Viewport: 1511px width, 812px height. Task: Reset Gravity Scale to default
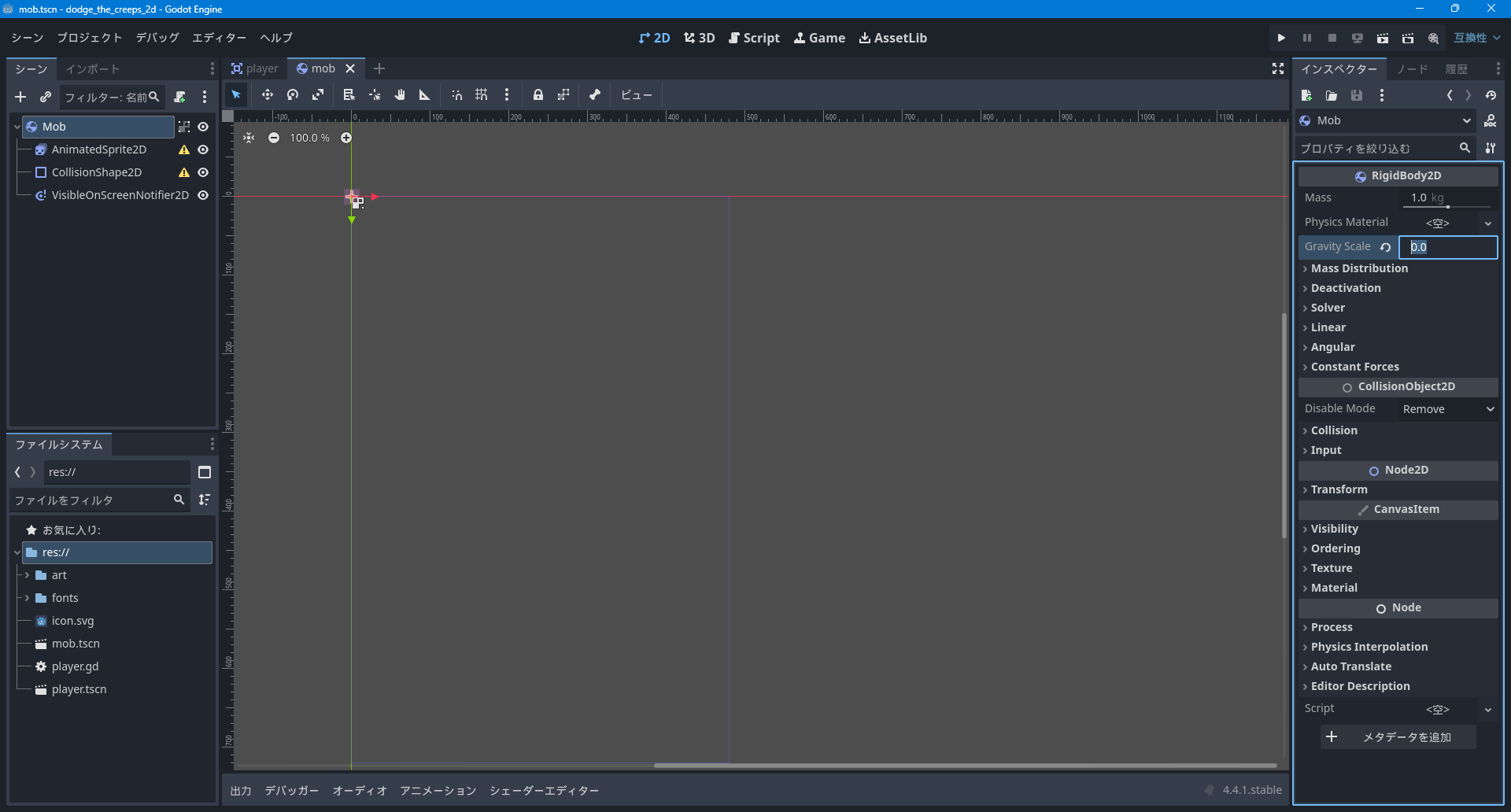pyautogui.click(x=1386, y=247)
